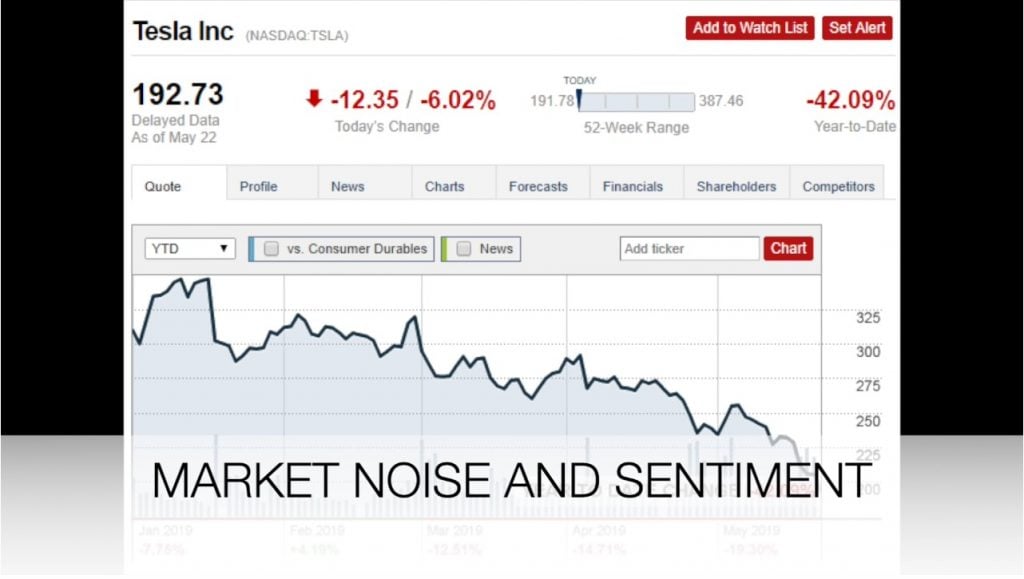1024x579 pixels.
Task: Click the Add ticker input field
Action: tap(689, 249)
